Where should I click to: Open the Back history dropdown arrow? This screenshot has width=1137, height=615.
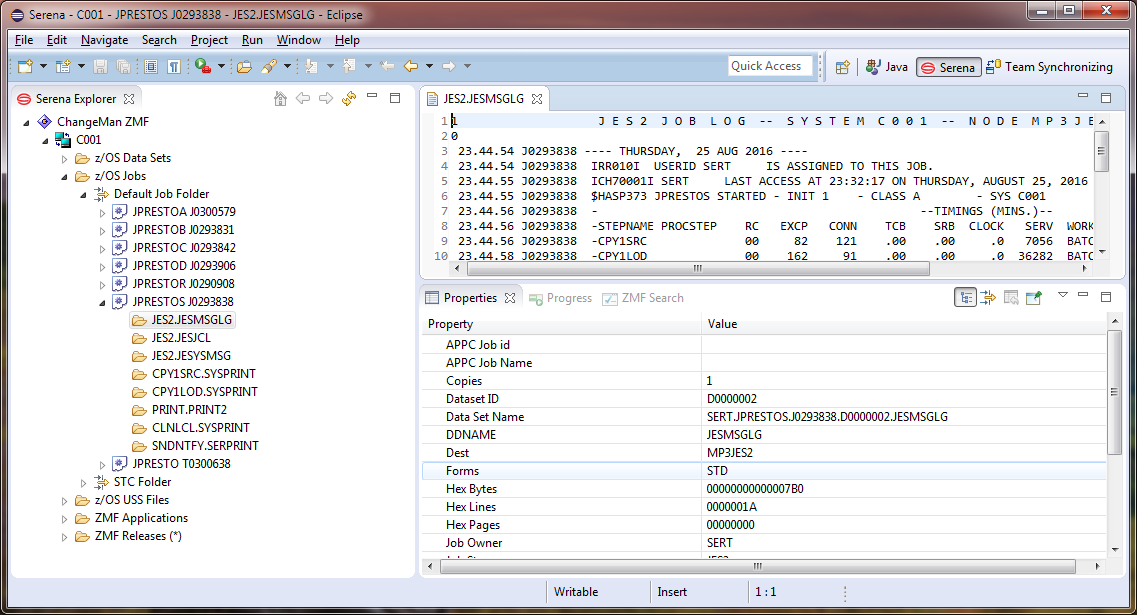click(x=429, y=67)
